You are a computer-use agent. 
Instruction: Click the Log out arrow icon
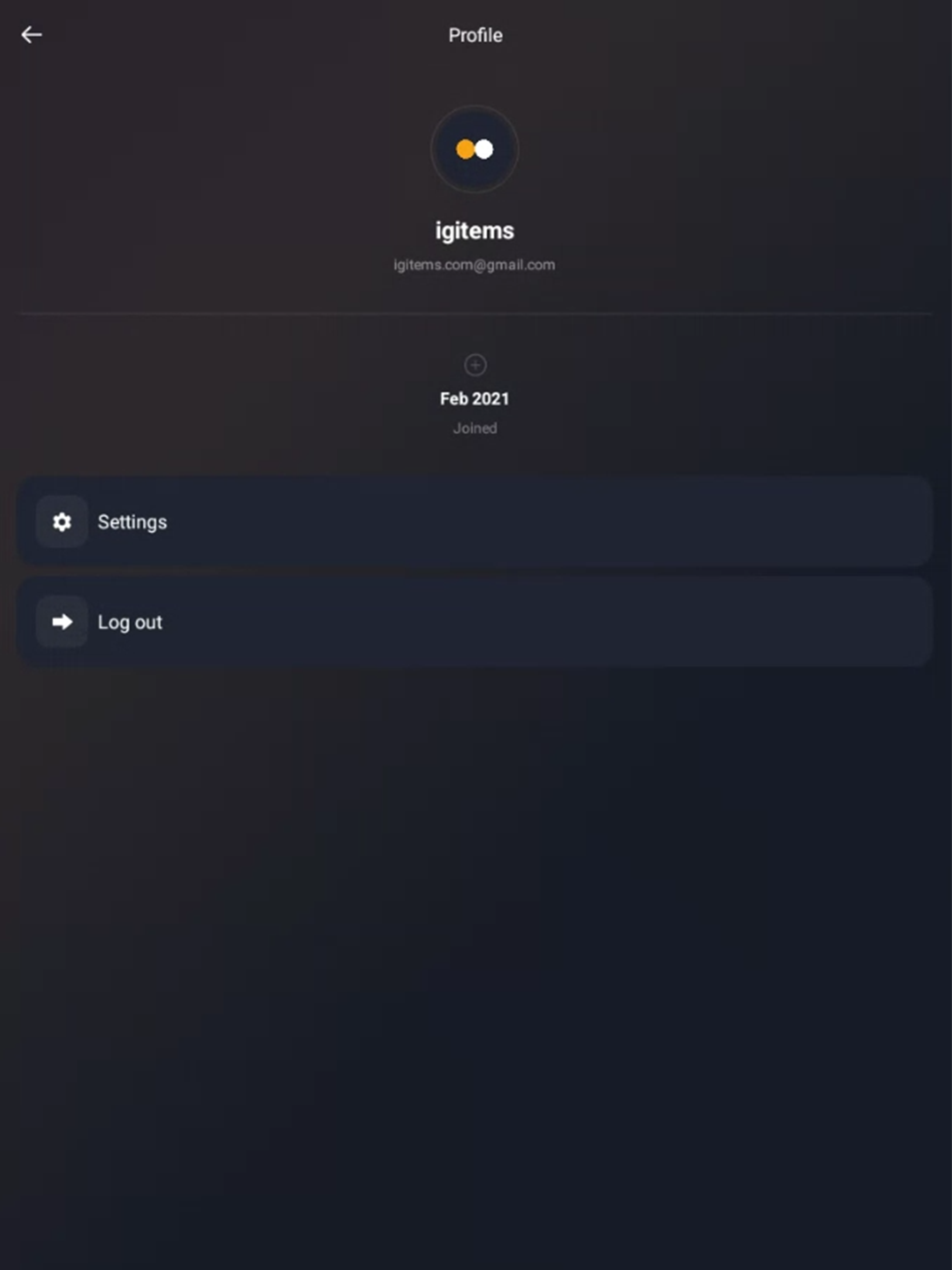62,622
